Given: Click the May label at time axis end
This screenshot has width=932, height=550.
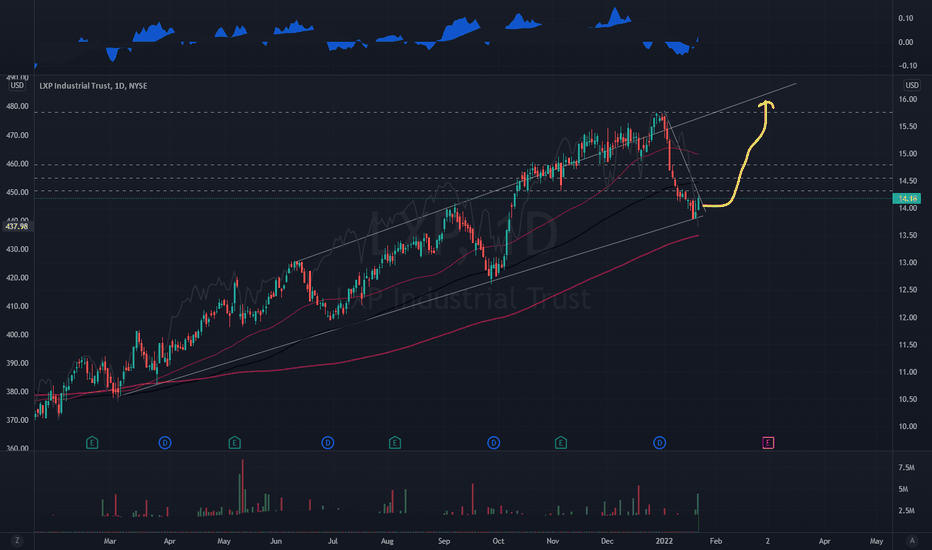Looking at the screenshot, I should (876, 541).
